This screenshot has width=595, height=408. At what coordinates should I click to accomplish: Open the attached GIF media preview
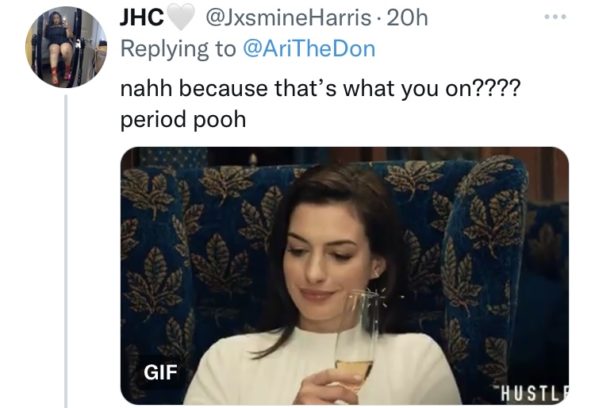pos(344,275)
